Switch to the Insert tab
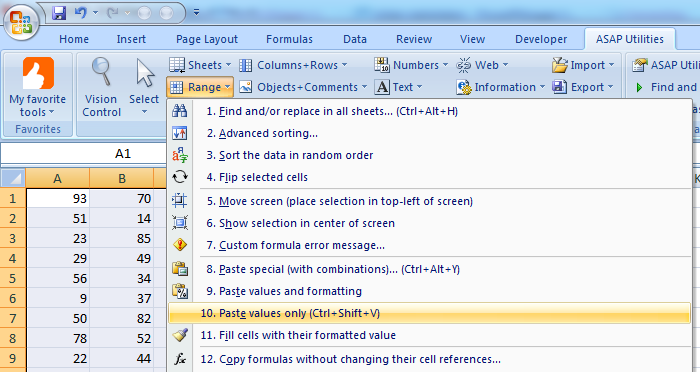700x372 pixels. click(131, 39)
